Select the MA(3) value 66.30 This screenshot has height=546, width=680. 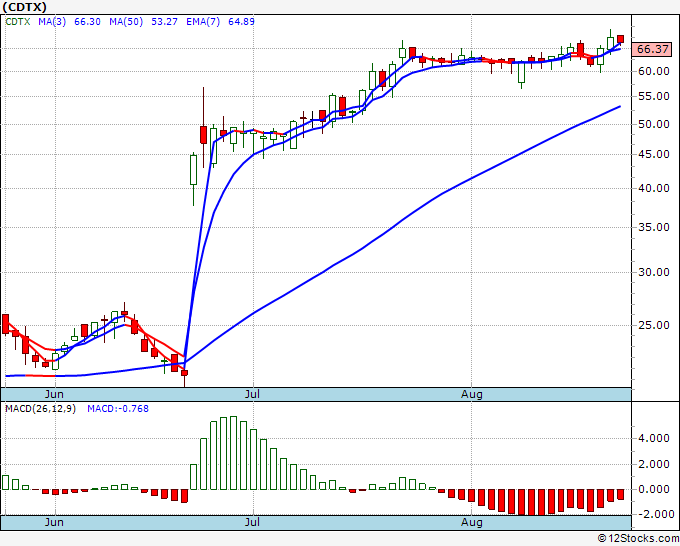[87, 21]
